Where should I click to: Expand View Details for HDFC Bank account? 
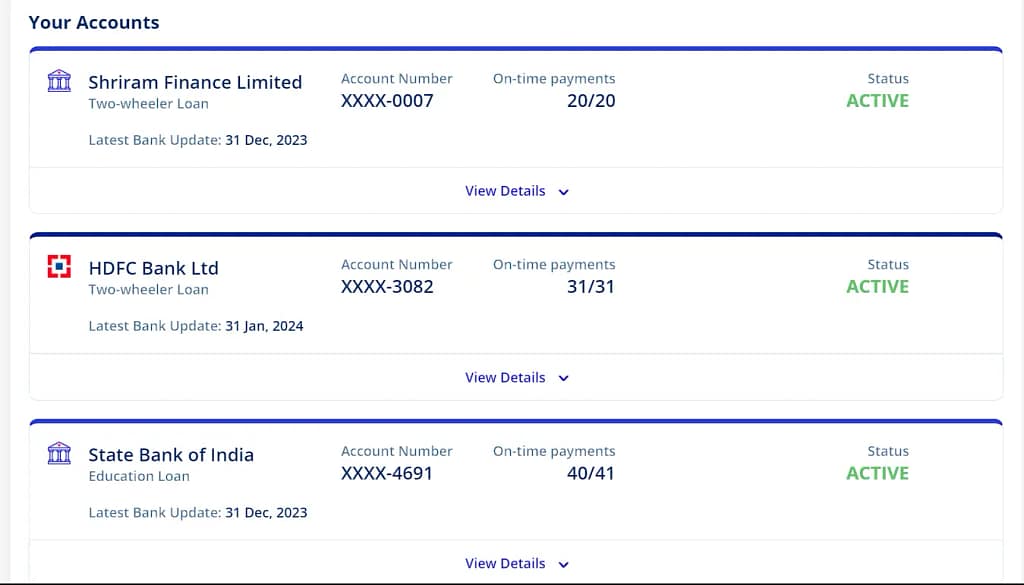click(505, 378)
